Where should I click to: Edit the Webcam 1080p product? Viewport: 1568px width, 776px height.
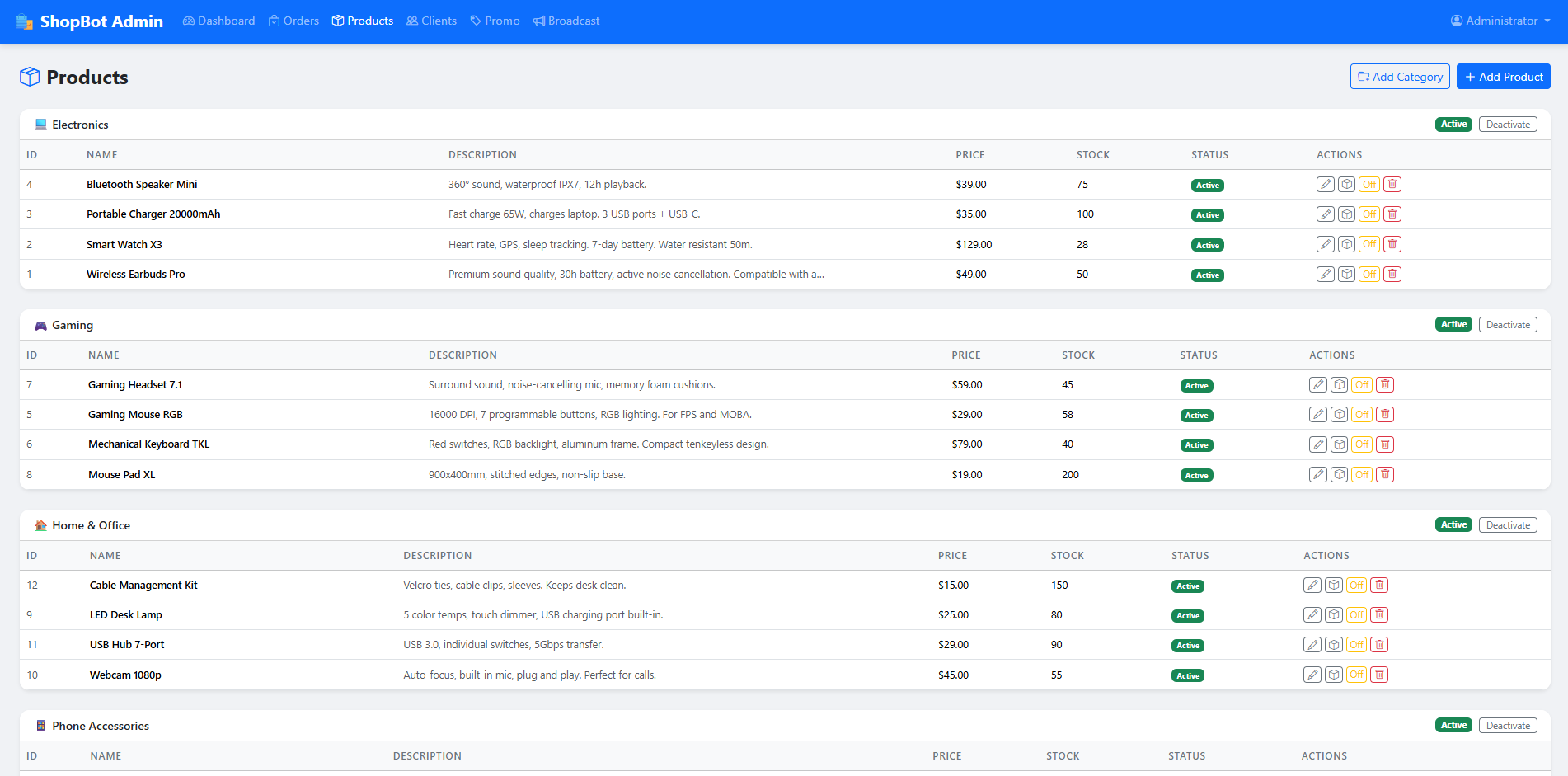pos(1312,675)
